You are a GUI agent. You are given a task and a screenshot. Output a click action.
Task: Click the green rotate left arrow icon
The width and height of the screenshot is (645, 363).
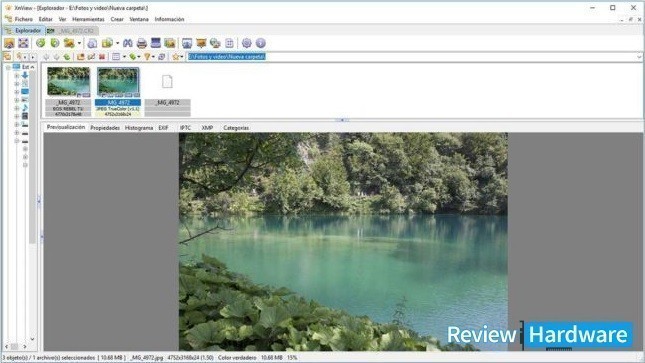41,43
